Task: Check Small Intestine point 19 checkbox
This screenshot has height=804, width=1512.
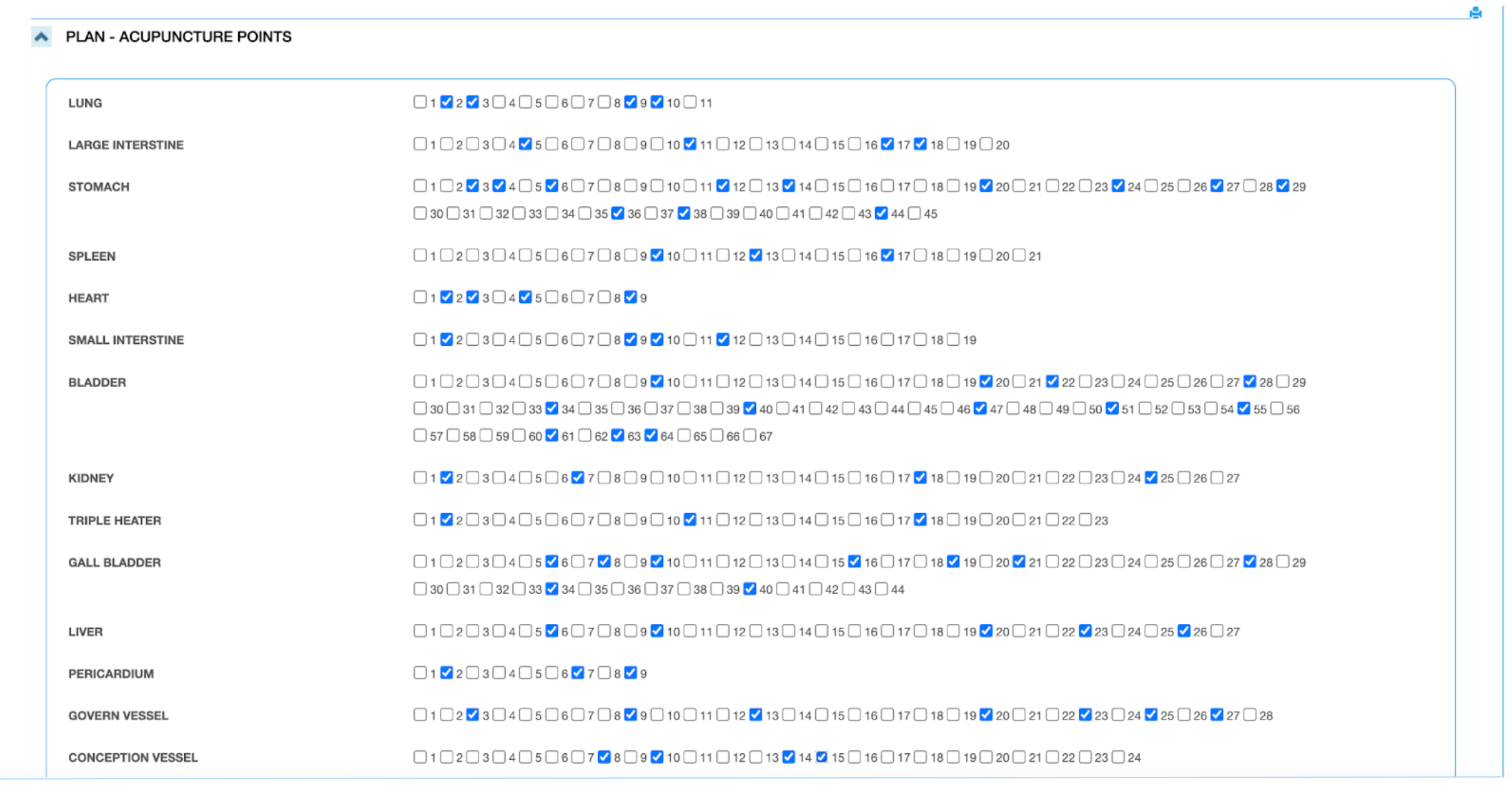Action: coord(953,339)
